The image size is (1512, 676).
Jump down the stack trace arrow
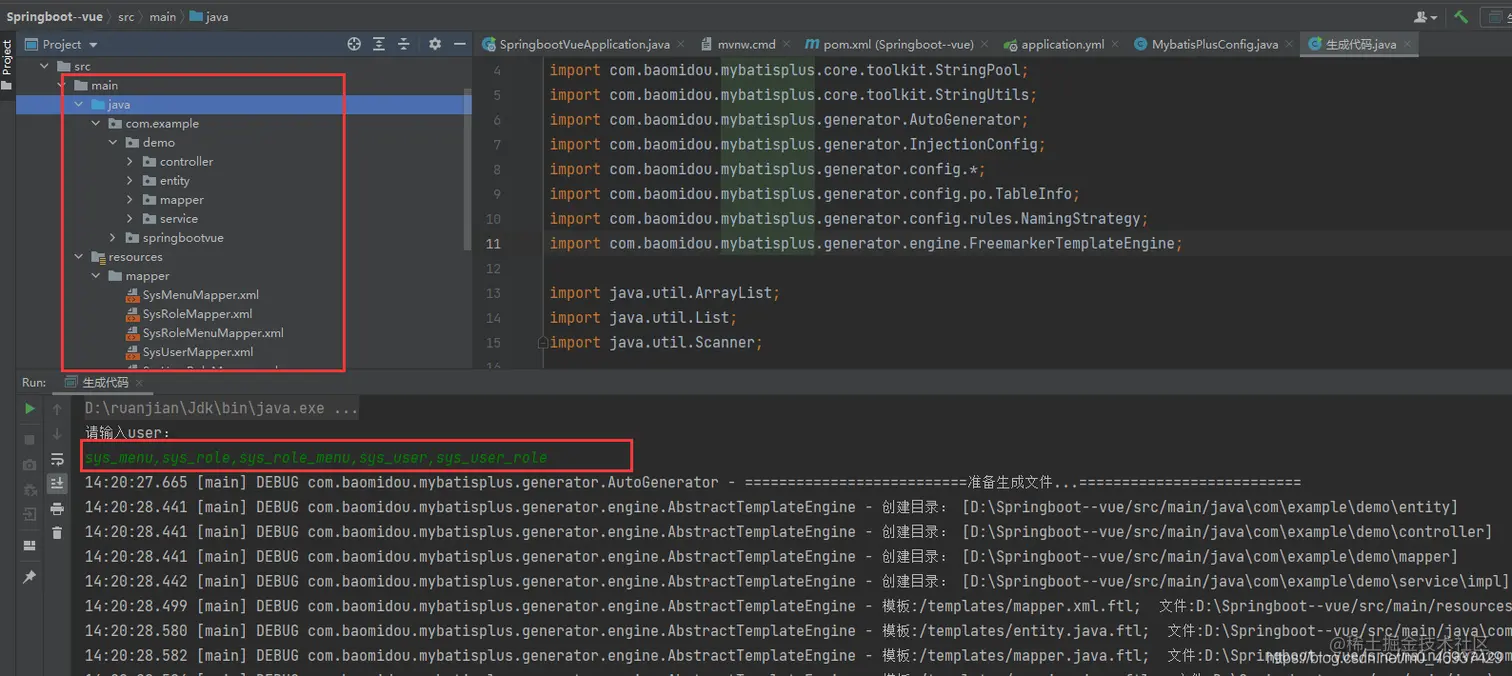57,434
